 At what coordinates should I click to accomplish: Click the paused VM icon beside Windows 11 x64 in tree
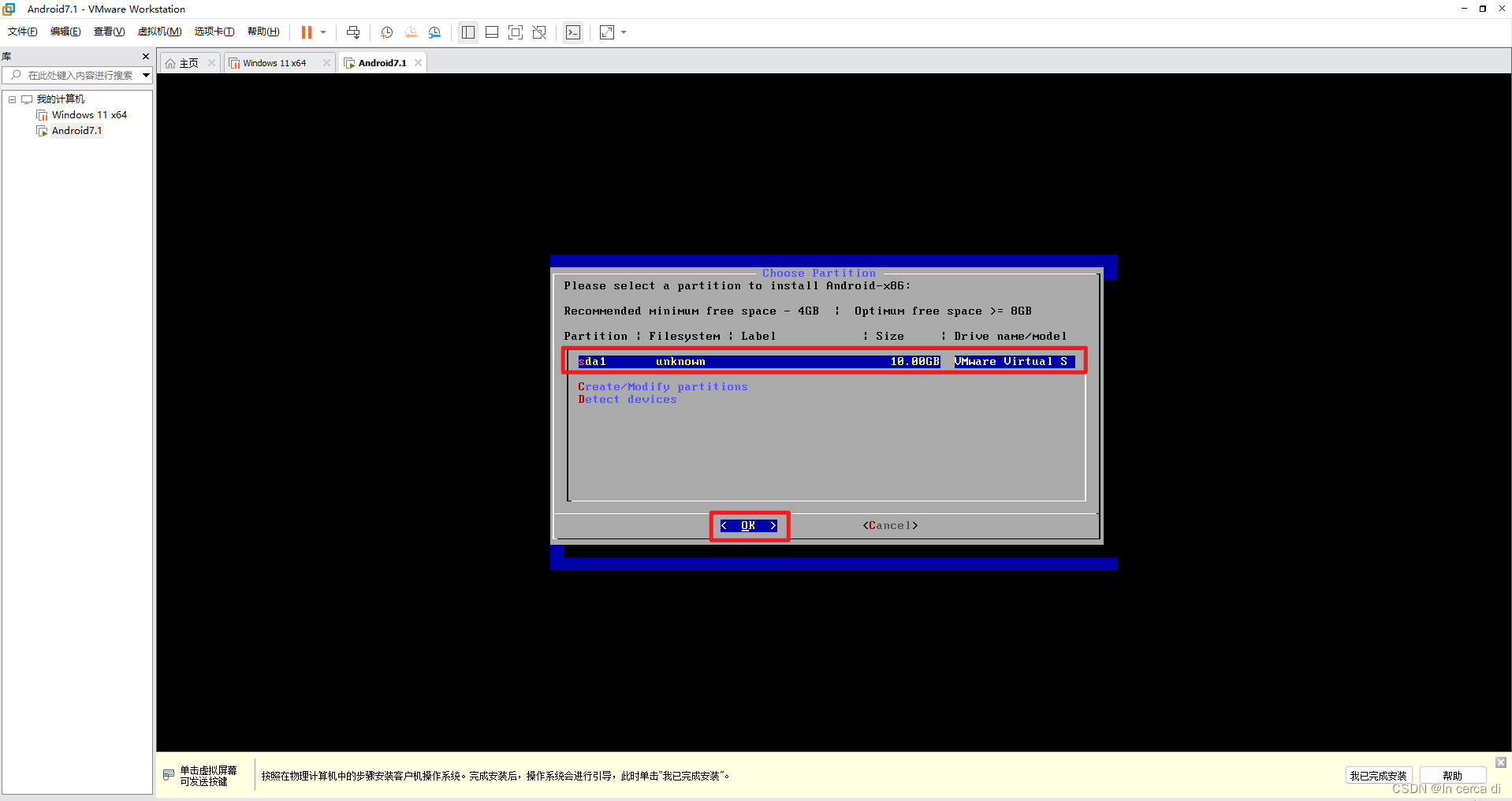point(42,115)
